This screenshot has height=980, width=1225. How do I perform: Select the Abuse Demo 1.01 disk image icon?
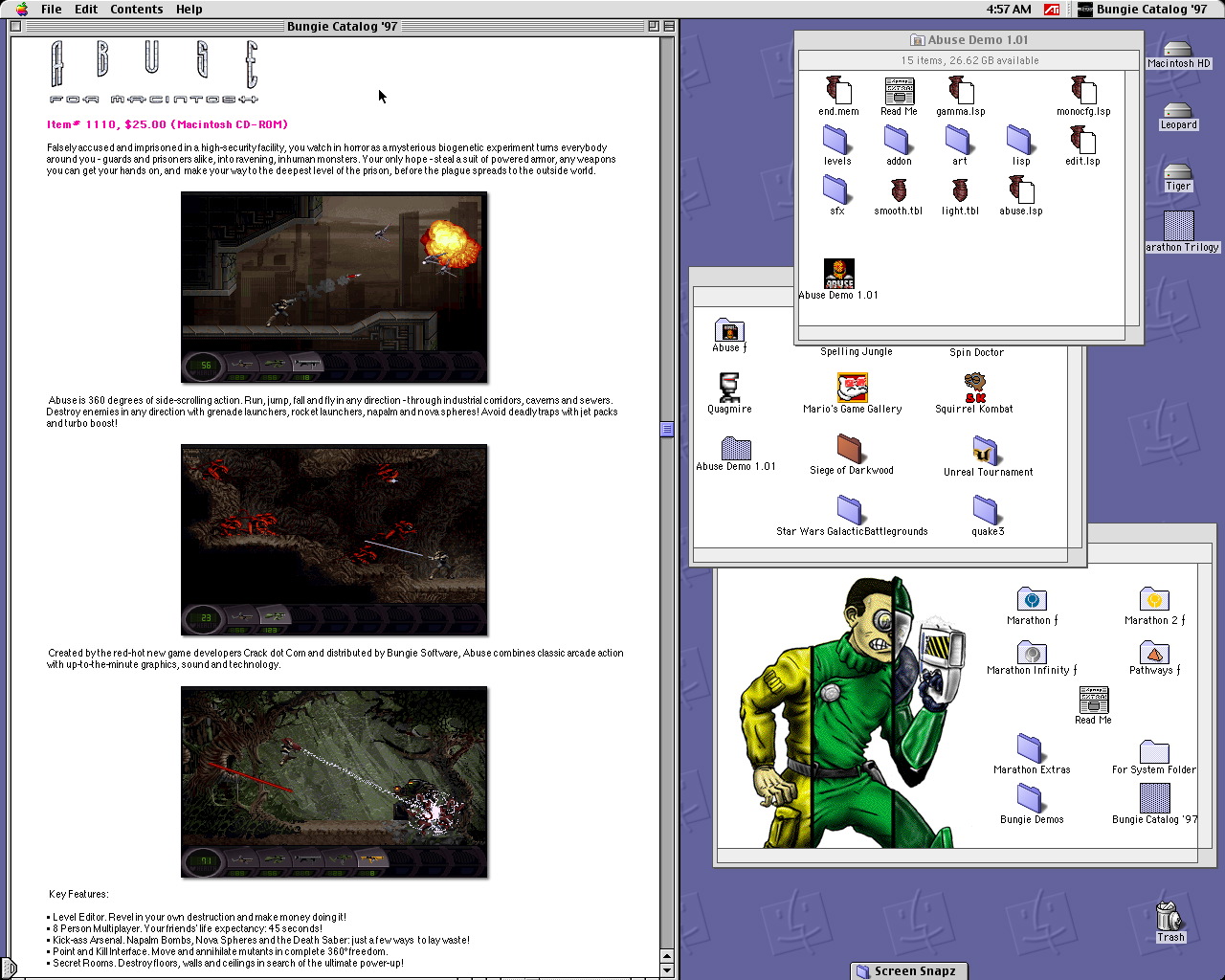pos(735,449)
